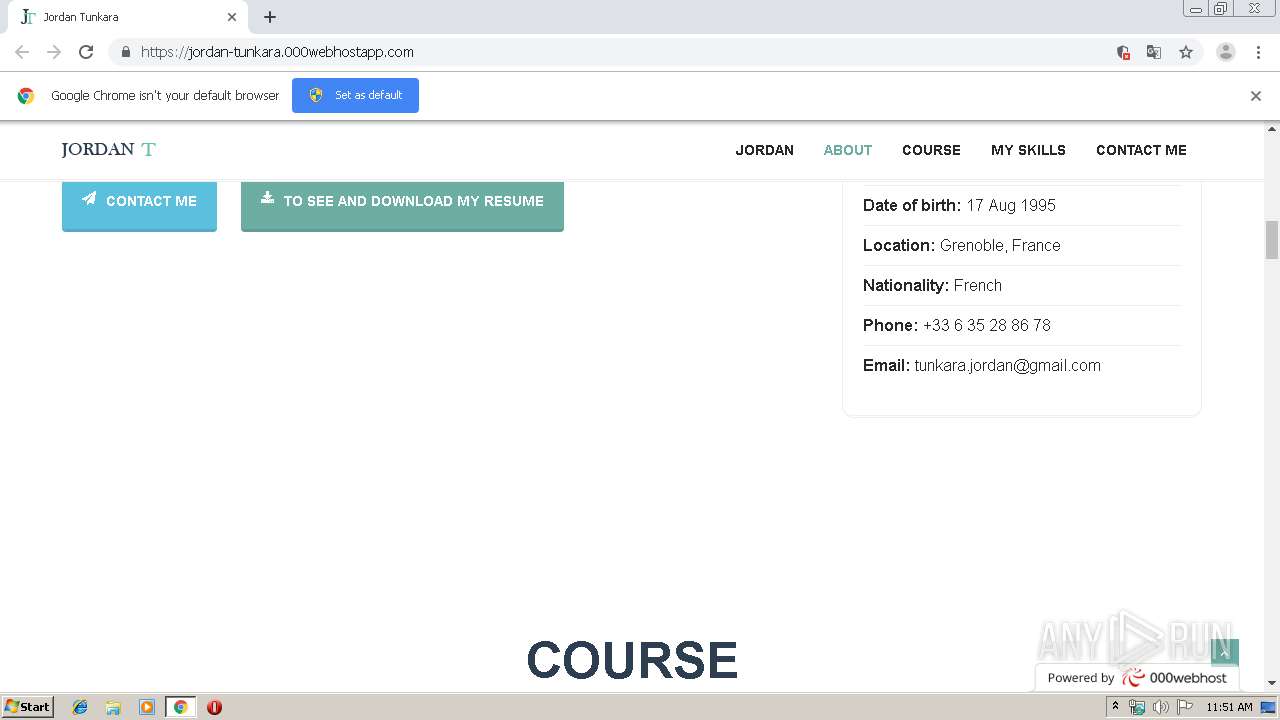
Task: Click the Chrome taskbar icon
Action: (x=180, y=707)
